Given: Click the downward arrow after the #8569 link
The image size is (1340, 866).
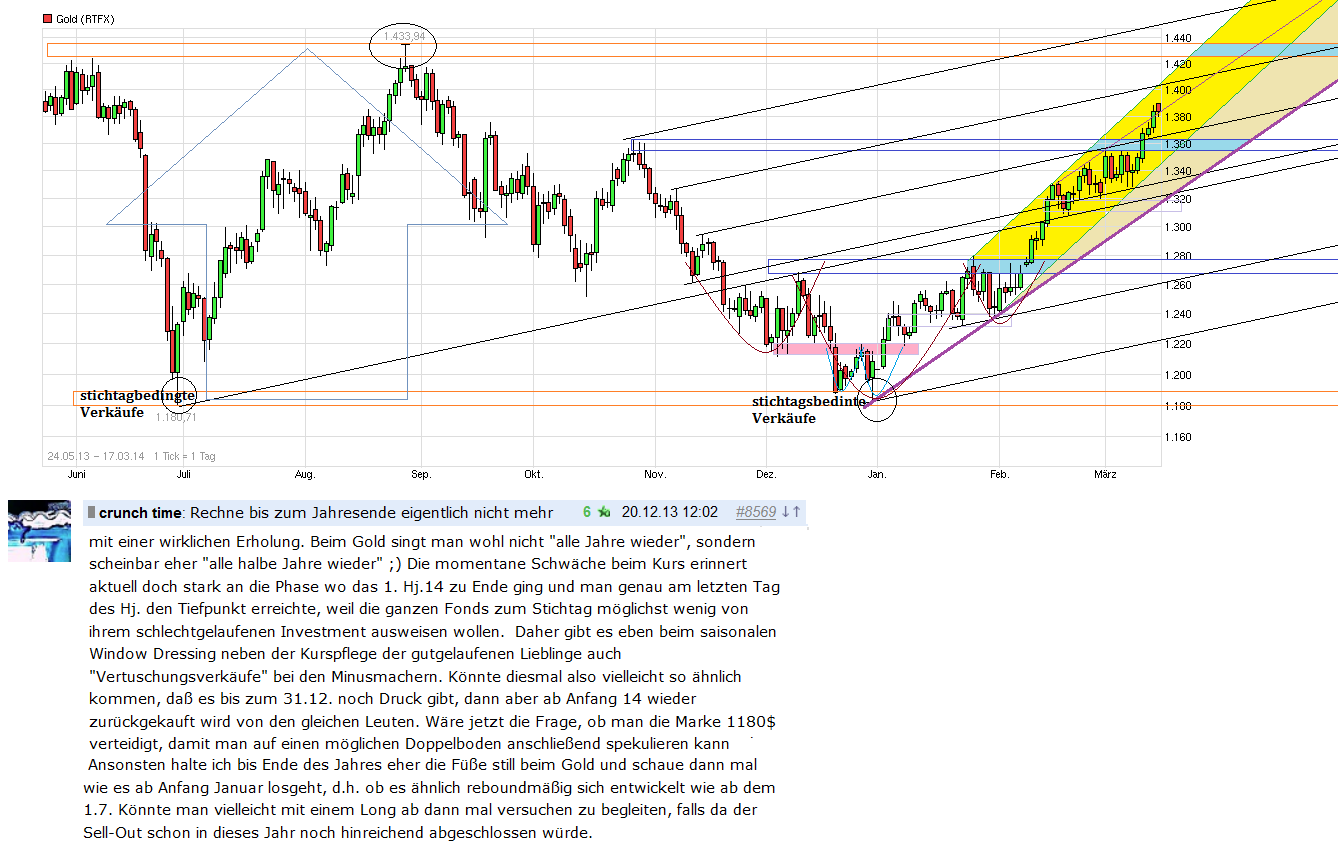Looking at the screenshot, I should pyautogui.click(x=786, y=512).
